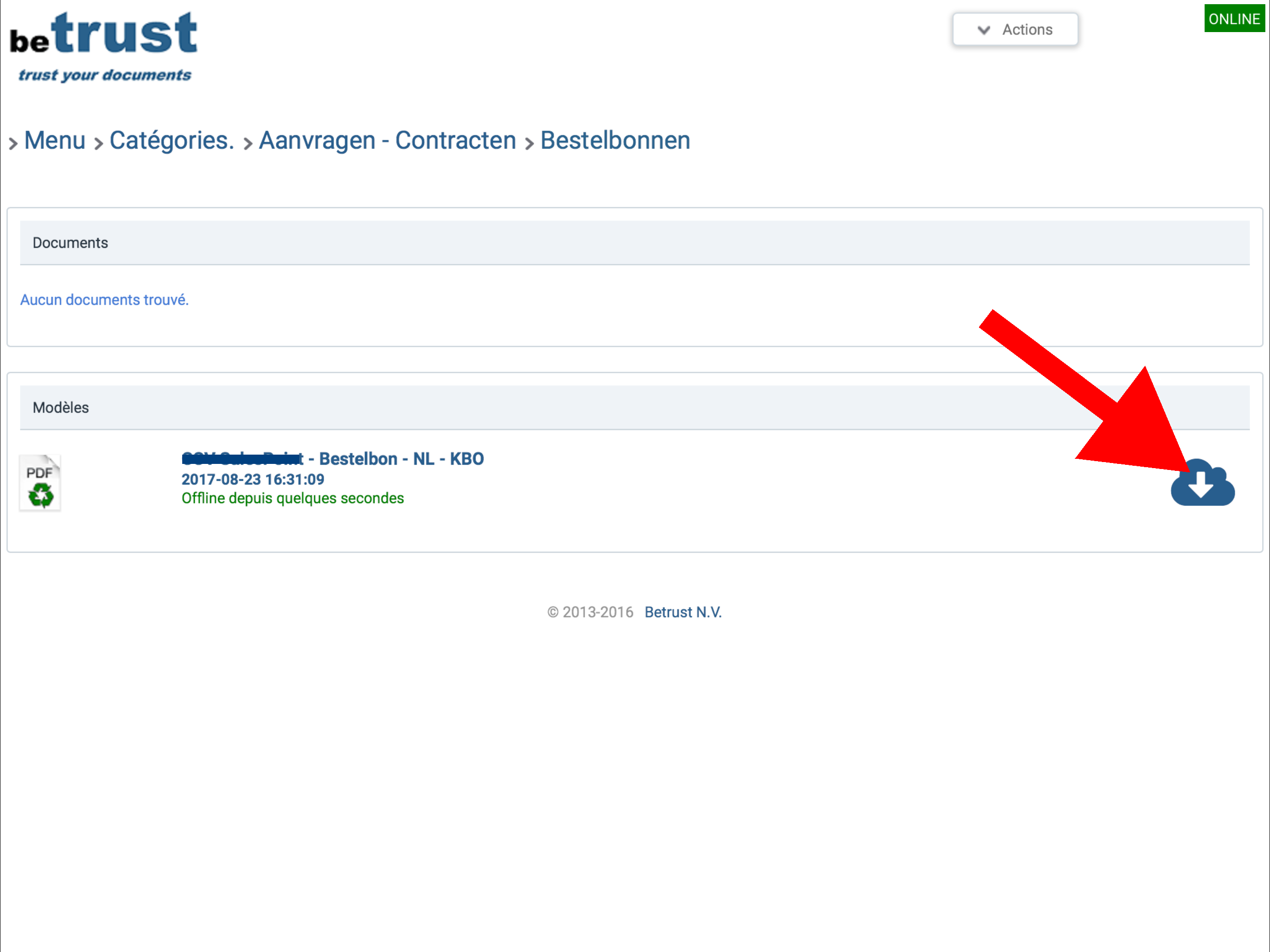Screen dimensions: 1270x952
Task: Click the 2017-08-23 16:31:09 timestamp
Action: (x=252, y=479)
